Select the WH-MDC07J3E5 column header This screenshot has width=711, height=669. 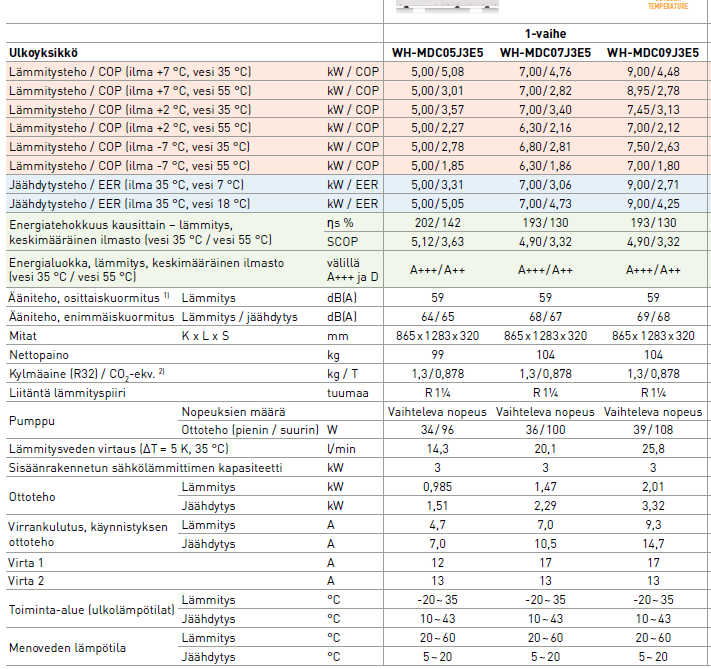(x=545, y=52)
